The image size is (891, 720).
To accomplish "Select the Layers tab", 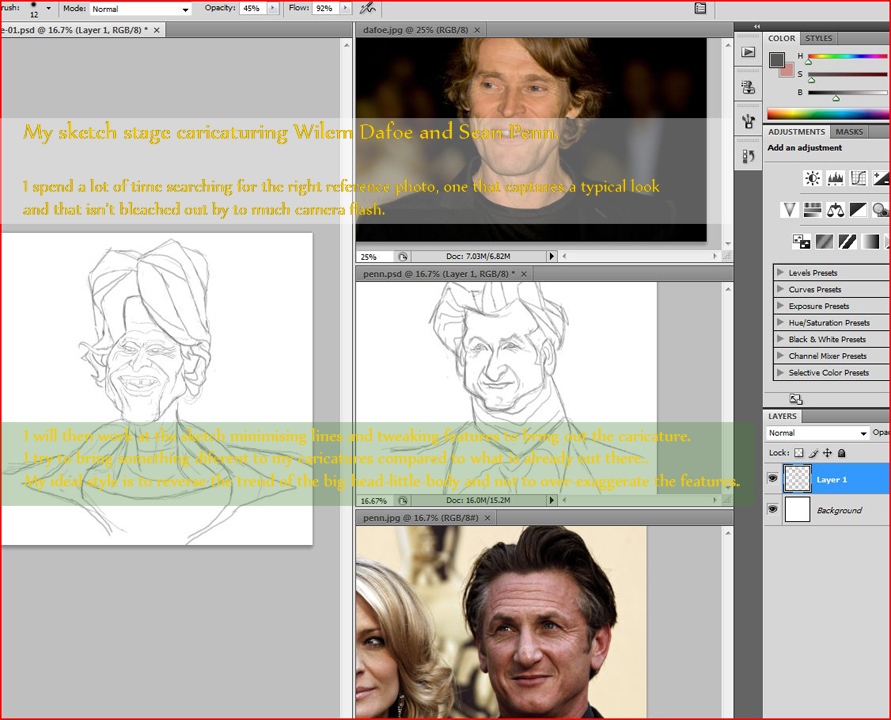I will [x=782, y=417].
